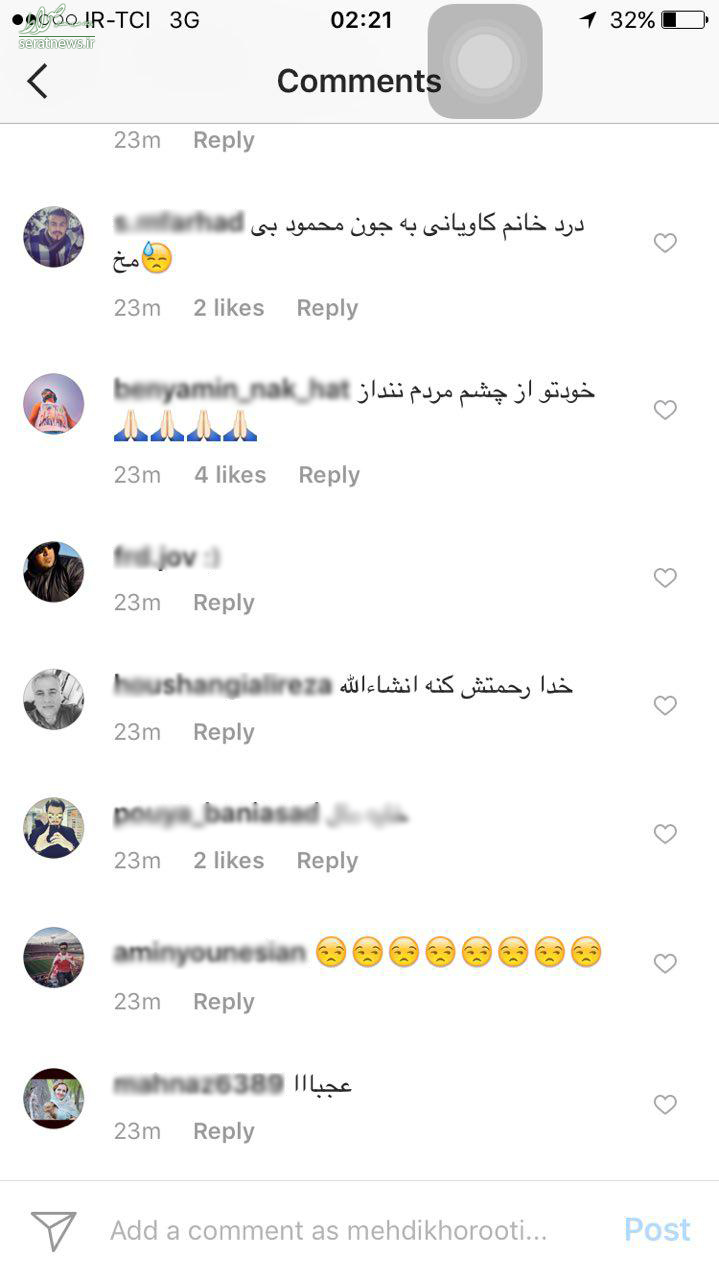719x1280 pixels.
Task: View 2 likes on pouya_baniasad comment
Action: 229,861
